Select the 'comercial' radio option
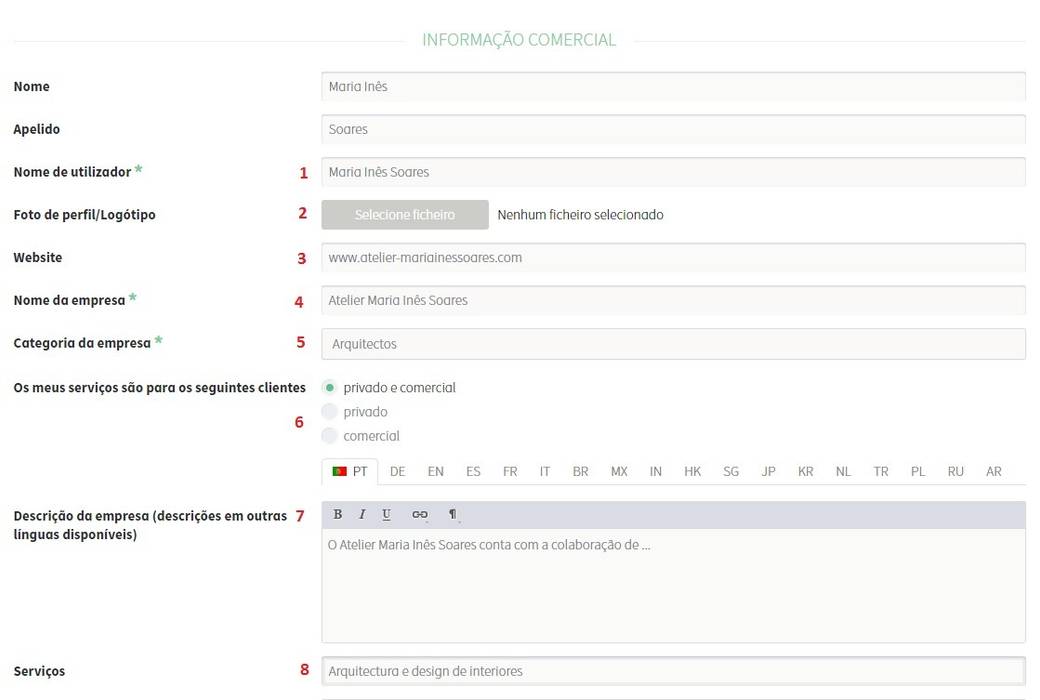The image size is (1040, 700). pos(330,436)
